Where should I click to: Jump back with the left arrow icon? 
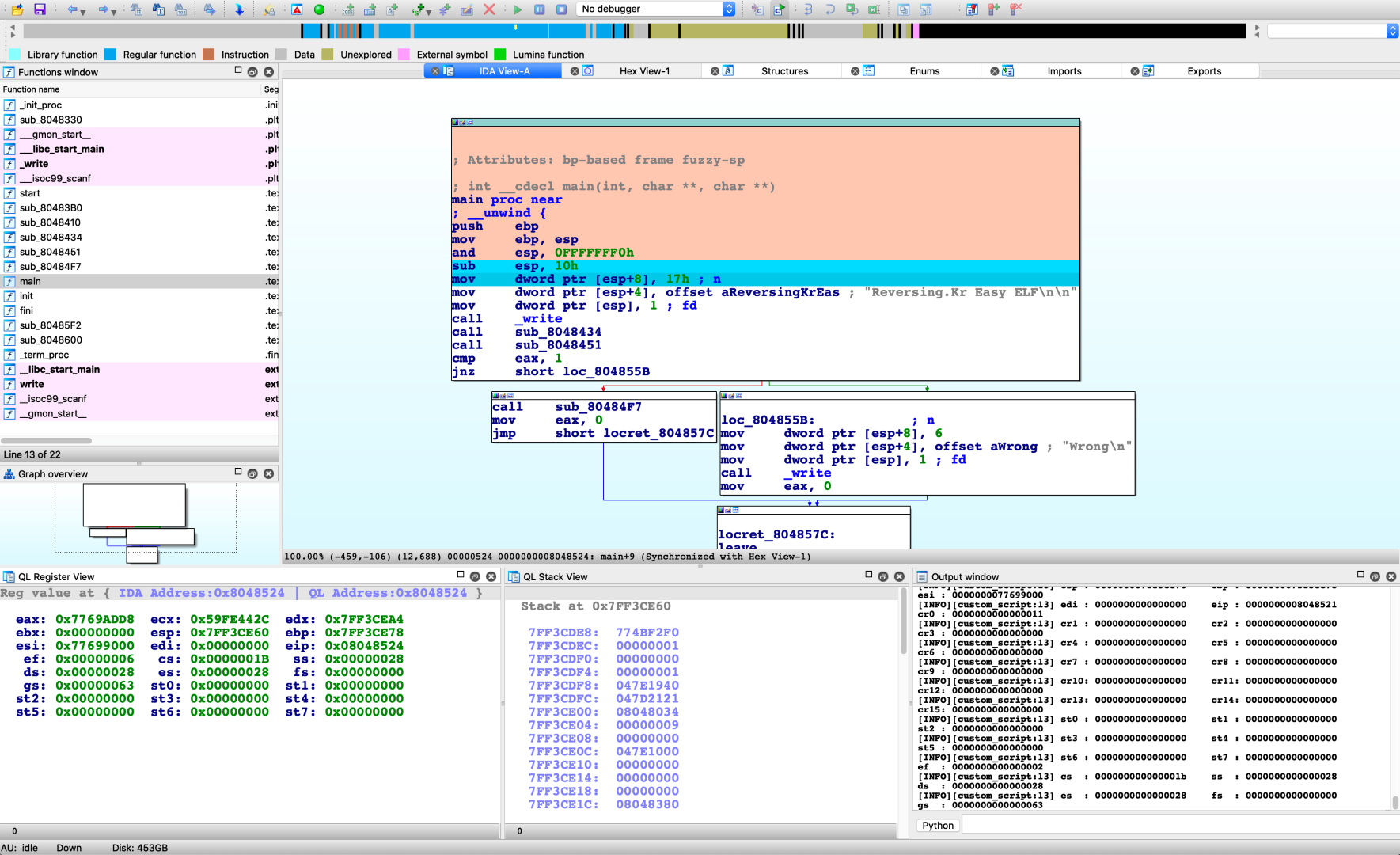coord(72,9)
